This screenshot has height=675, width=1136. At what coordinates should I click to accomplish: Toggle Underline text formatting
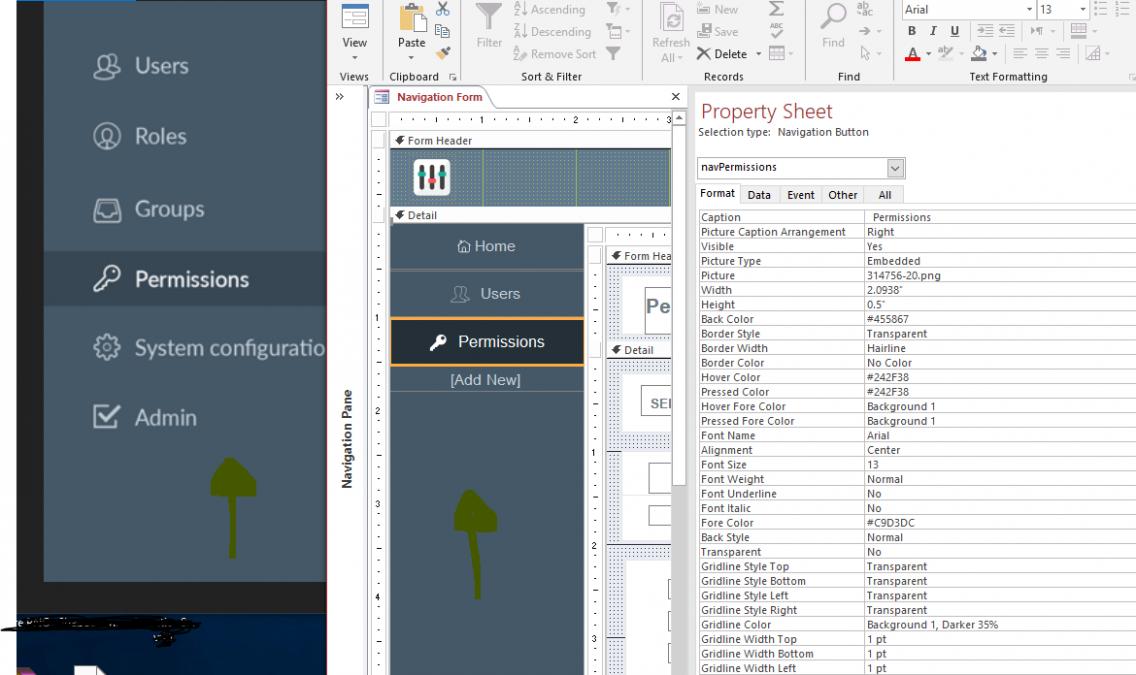click(x=954, y=31)
